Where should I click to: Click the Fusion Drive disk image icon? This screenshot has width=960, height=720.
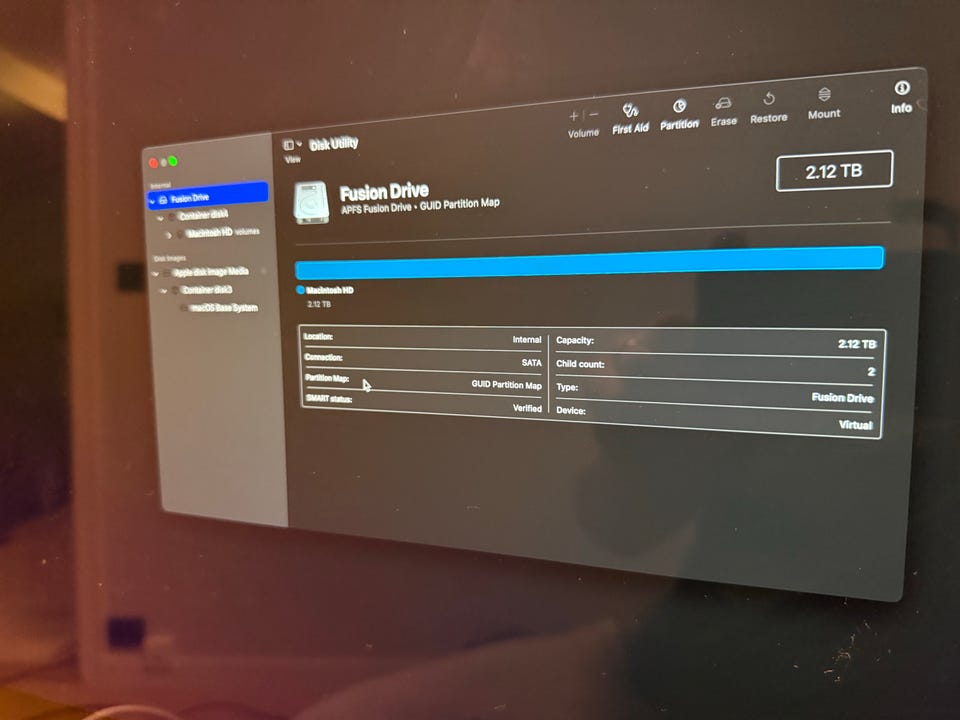pyautogui.click(x=312, y=203)
